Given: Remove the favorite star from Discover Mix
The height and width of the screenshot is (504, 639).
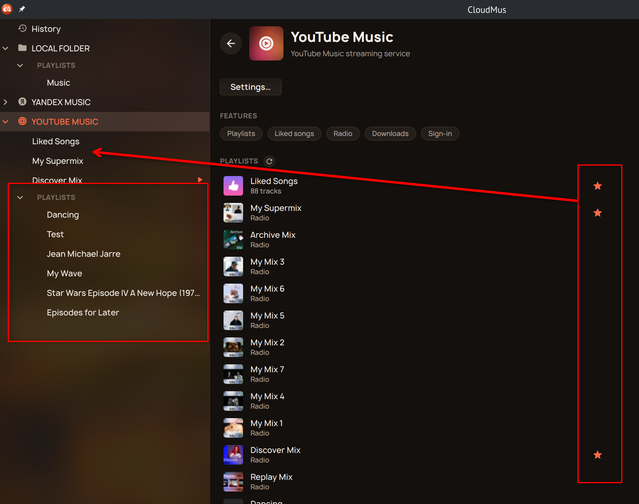Looking at the screenshot, I should click(597, 455).
